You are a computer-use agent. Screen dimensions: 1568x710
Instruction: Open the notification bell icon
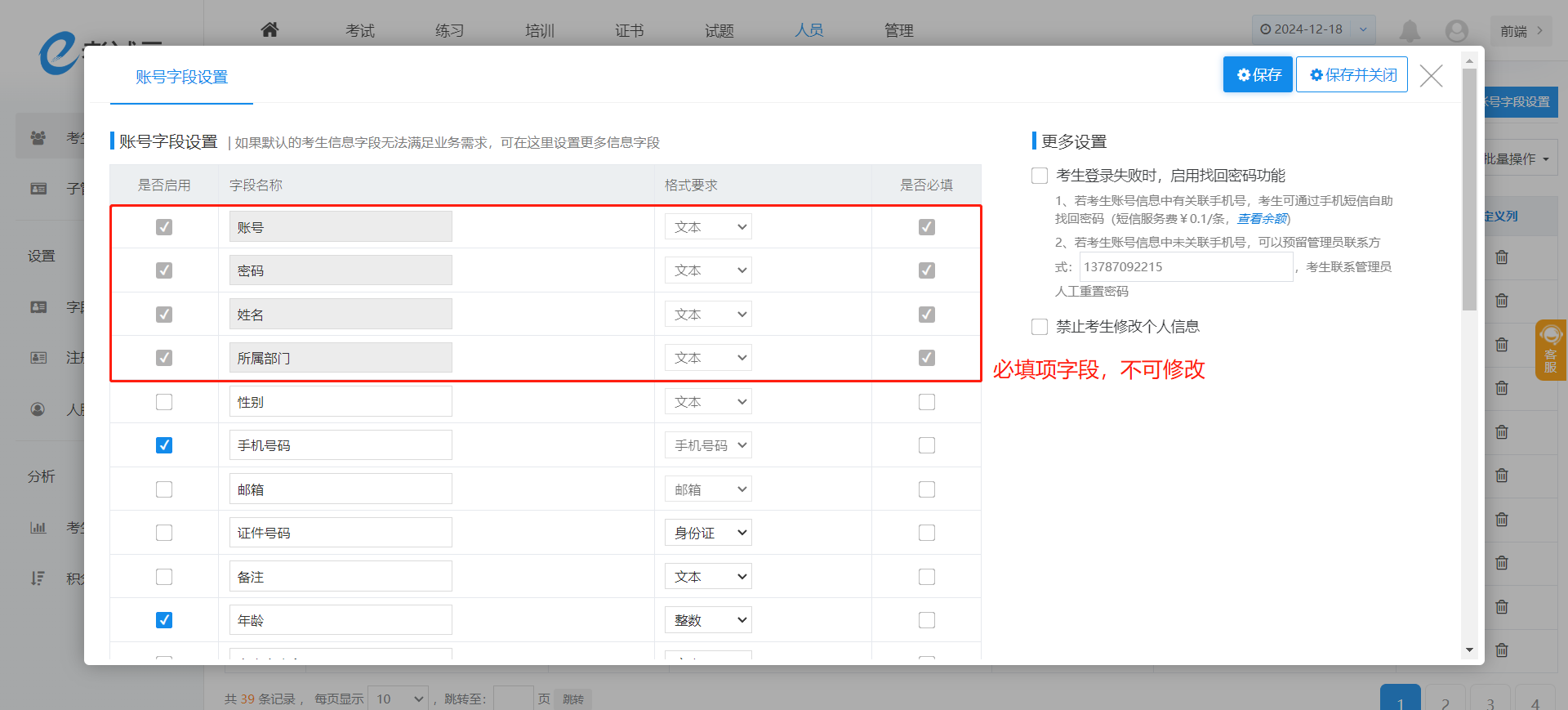1410,31
